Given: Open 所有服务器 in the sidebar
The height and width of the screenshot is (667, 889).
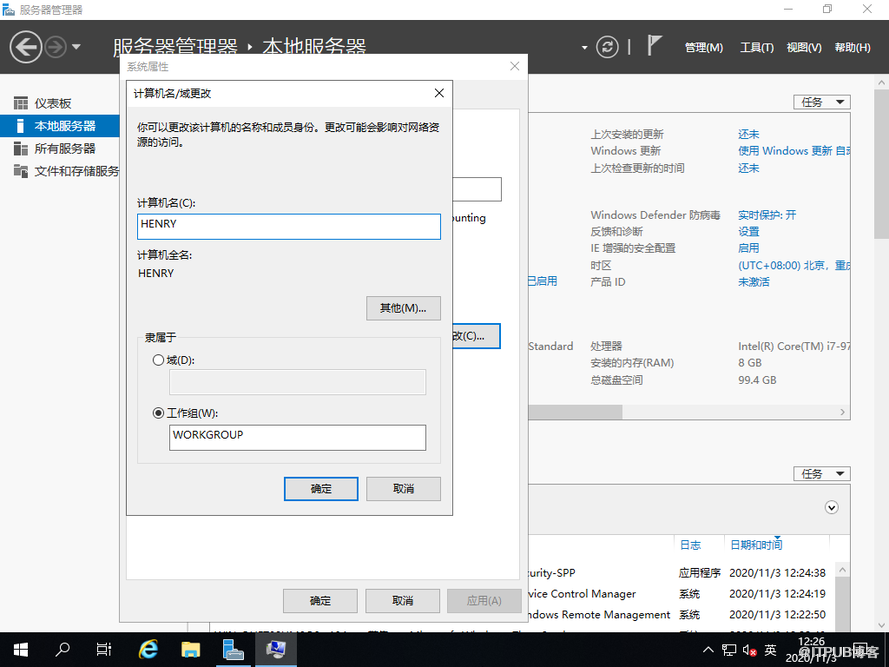Looking at the screenshot, I should (64, 148).
